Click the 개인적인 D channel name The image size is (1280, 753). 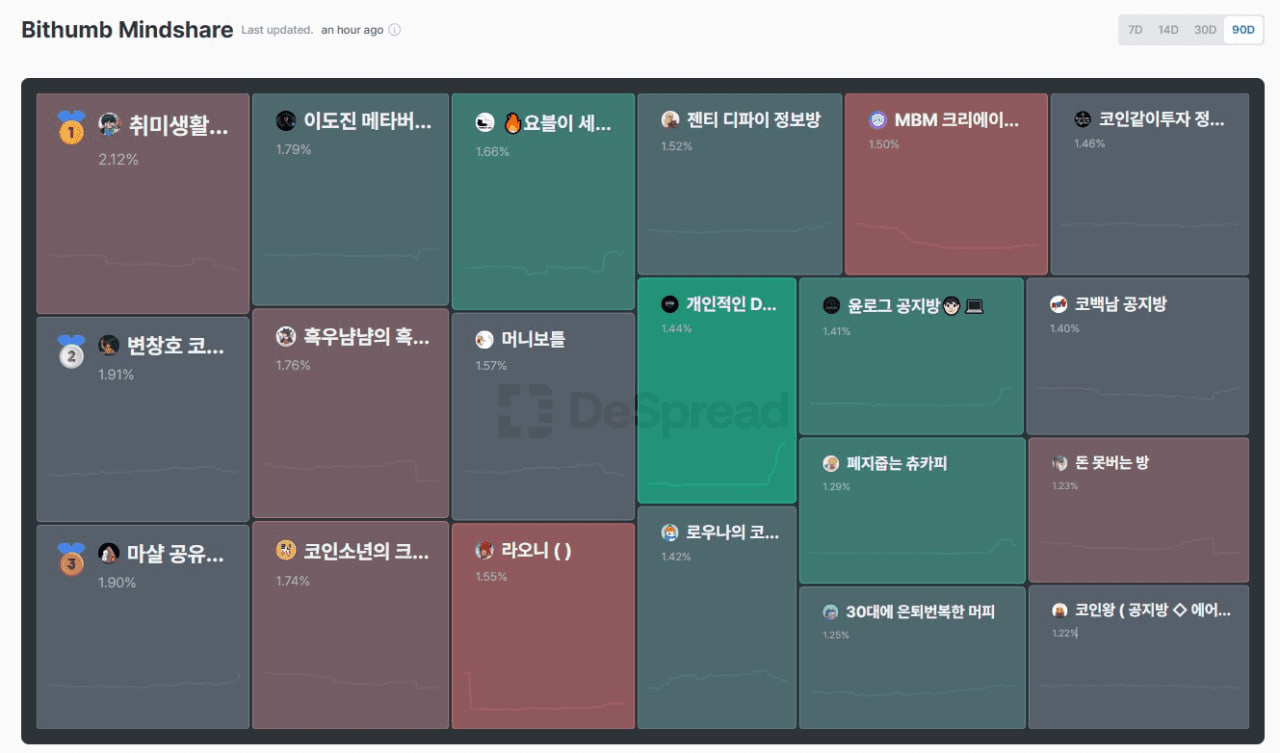[732, 304]
